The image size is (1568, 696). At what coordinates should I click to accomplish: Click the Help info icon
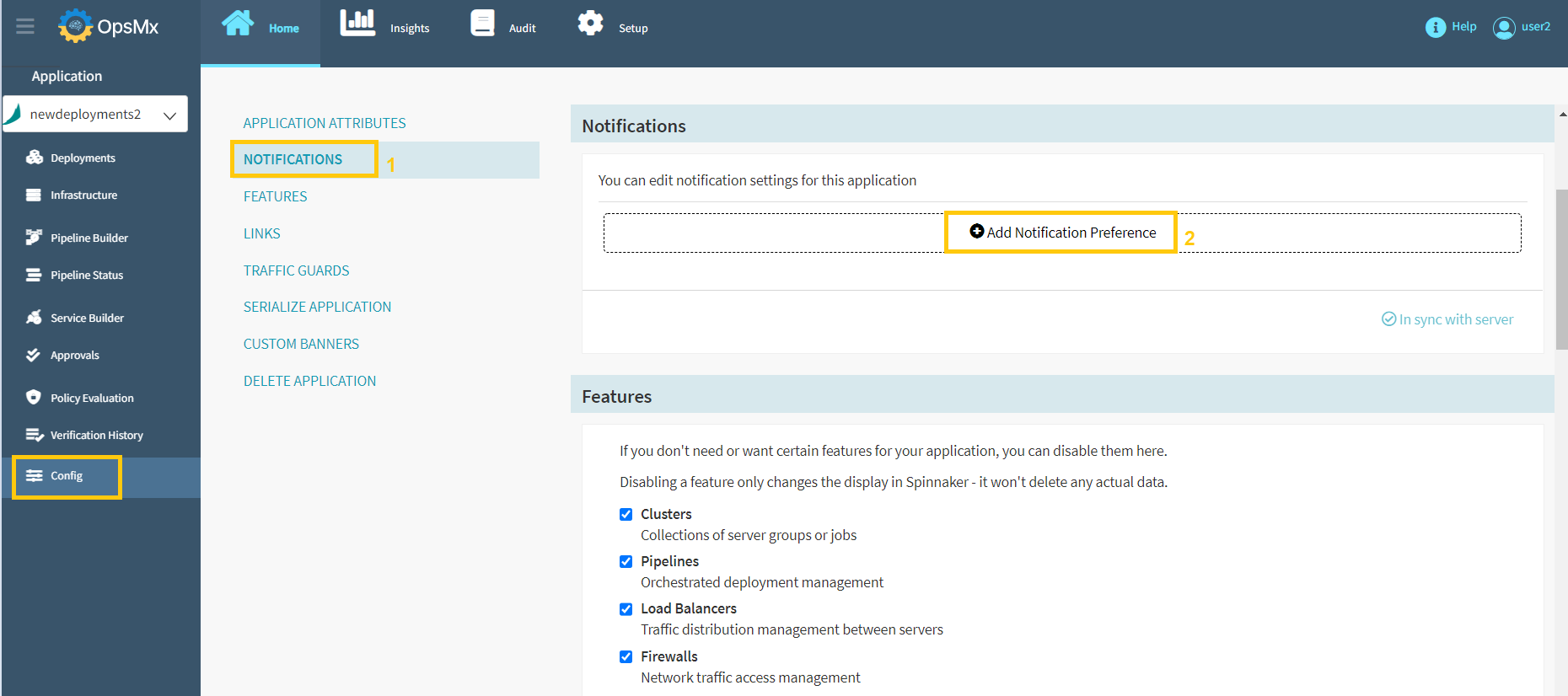[1435, 27]
